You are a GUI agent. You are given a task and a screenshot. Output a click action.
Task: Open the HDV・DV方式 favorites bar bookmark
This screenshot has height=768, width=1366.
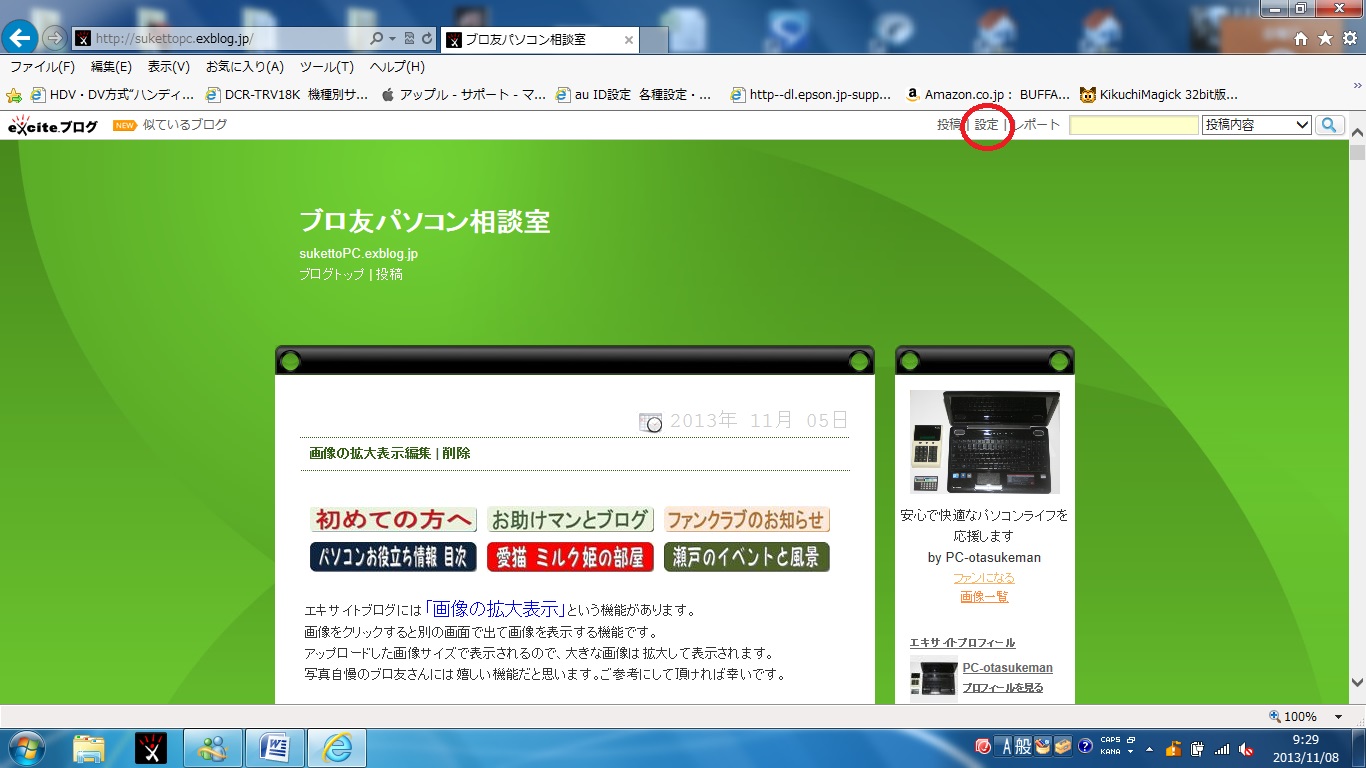click(x=112, y=95)
